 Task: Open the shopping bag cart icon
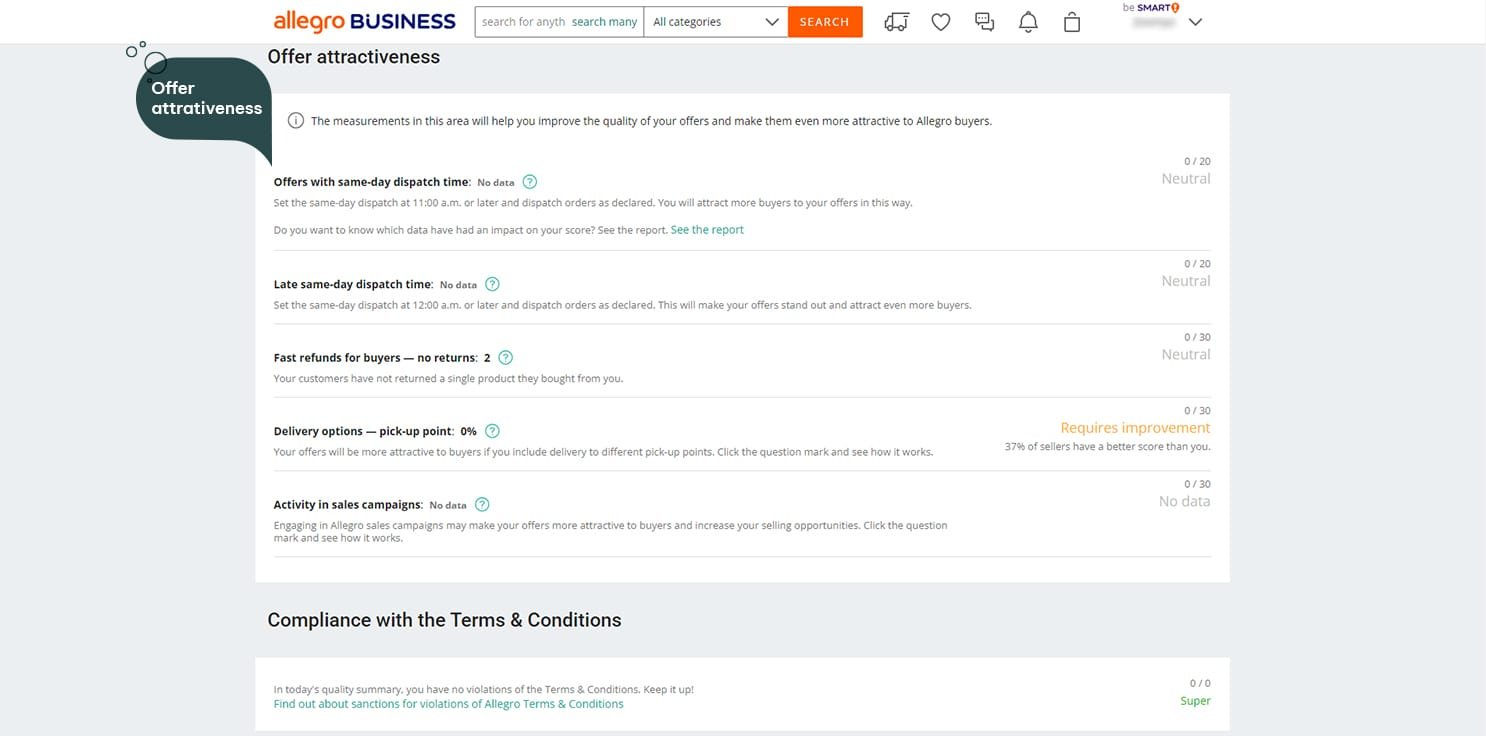coord(1072,22)
